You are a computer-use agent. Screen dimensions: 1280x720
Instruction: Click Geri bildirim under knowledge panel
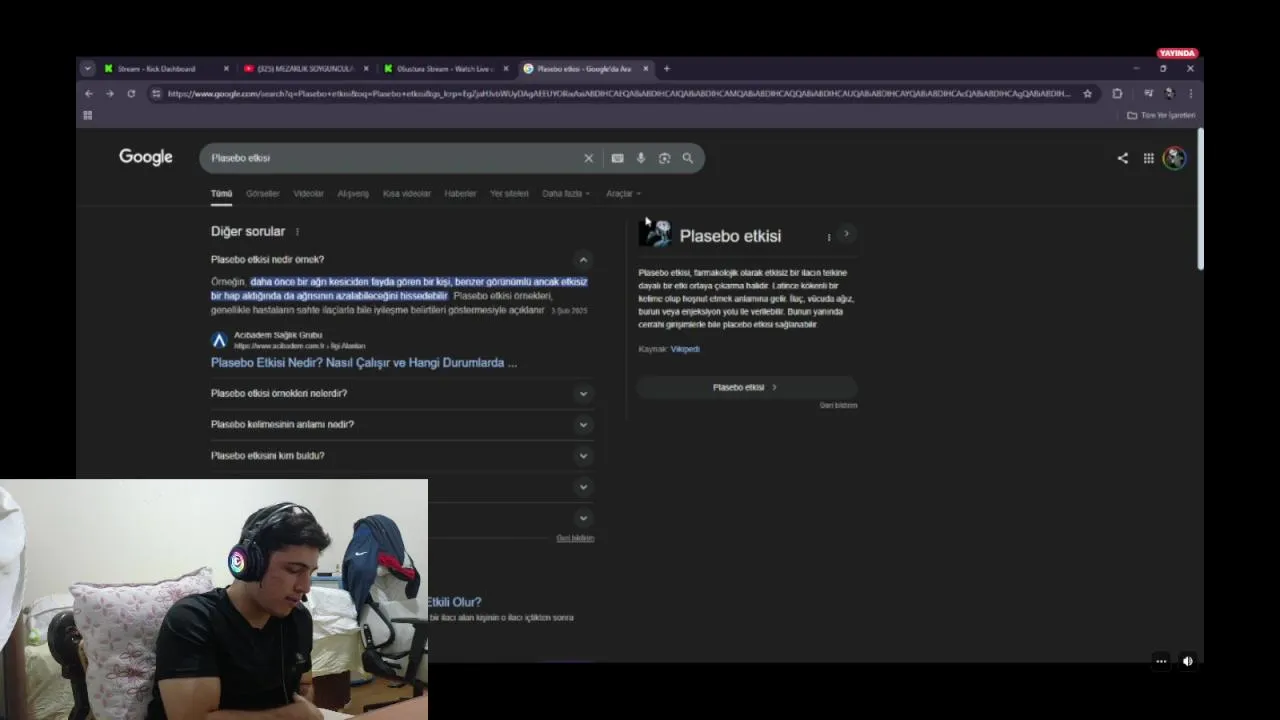(x=838, y=405)
